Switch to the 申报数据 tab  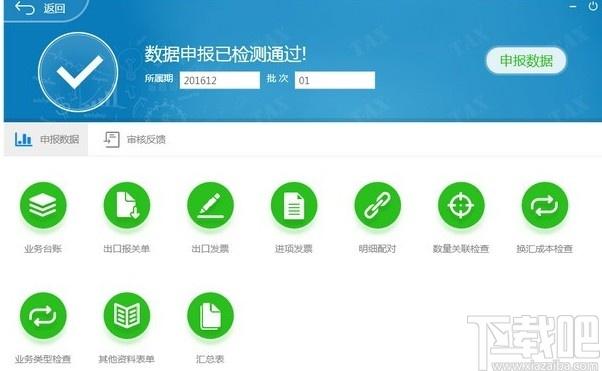[46, 139]
